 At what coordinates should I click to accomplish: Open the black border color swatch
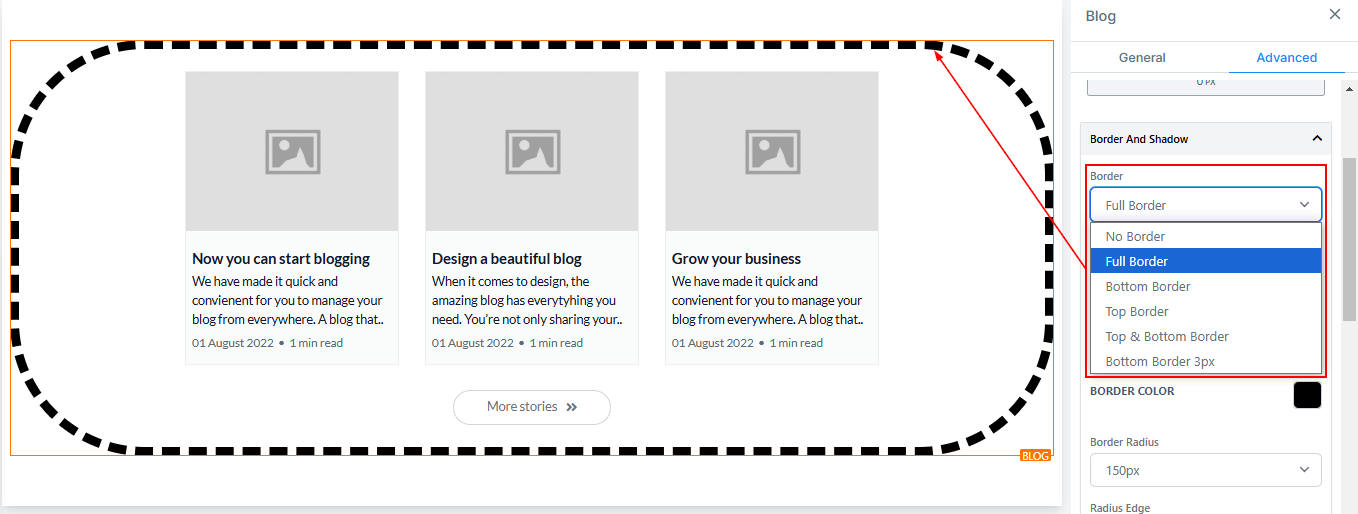click(1306, 395)
